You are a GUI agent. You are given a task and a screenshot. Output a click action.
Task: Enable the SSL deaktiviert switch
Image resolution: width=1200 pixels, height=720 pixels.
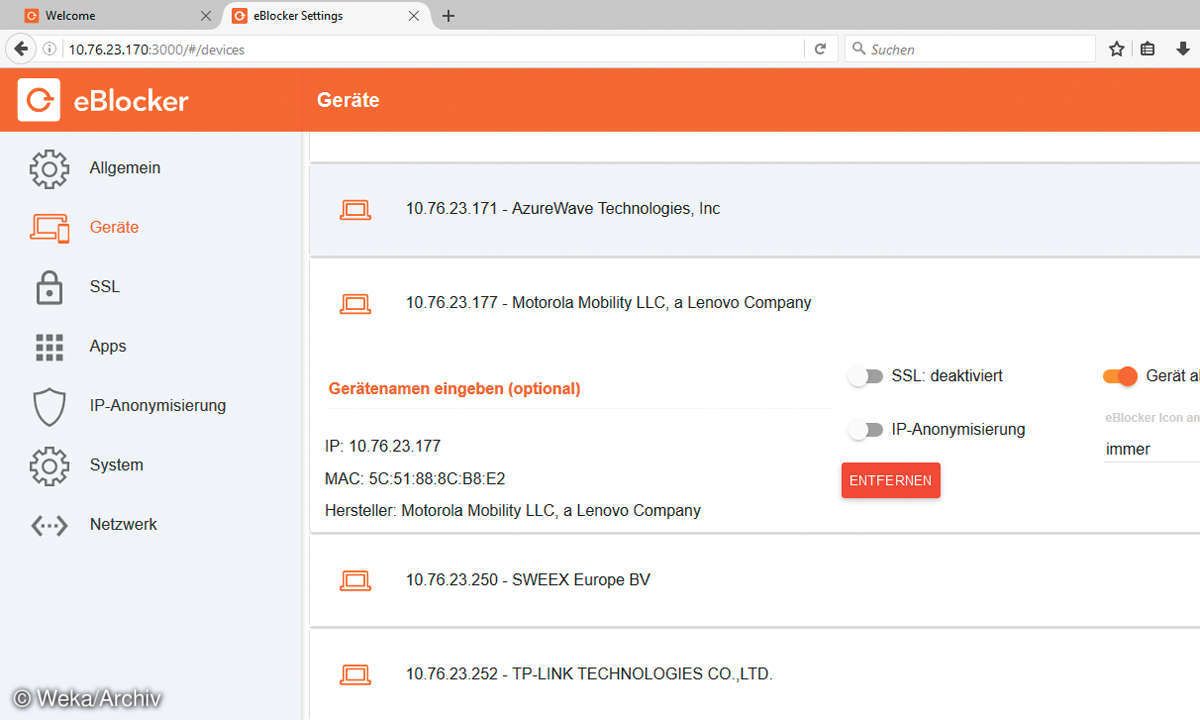tap(865, 377)
